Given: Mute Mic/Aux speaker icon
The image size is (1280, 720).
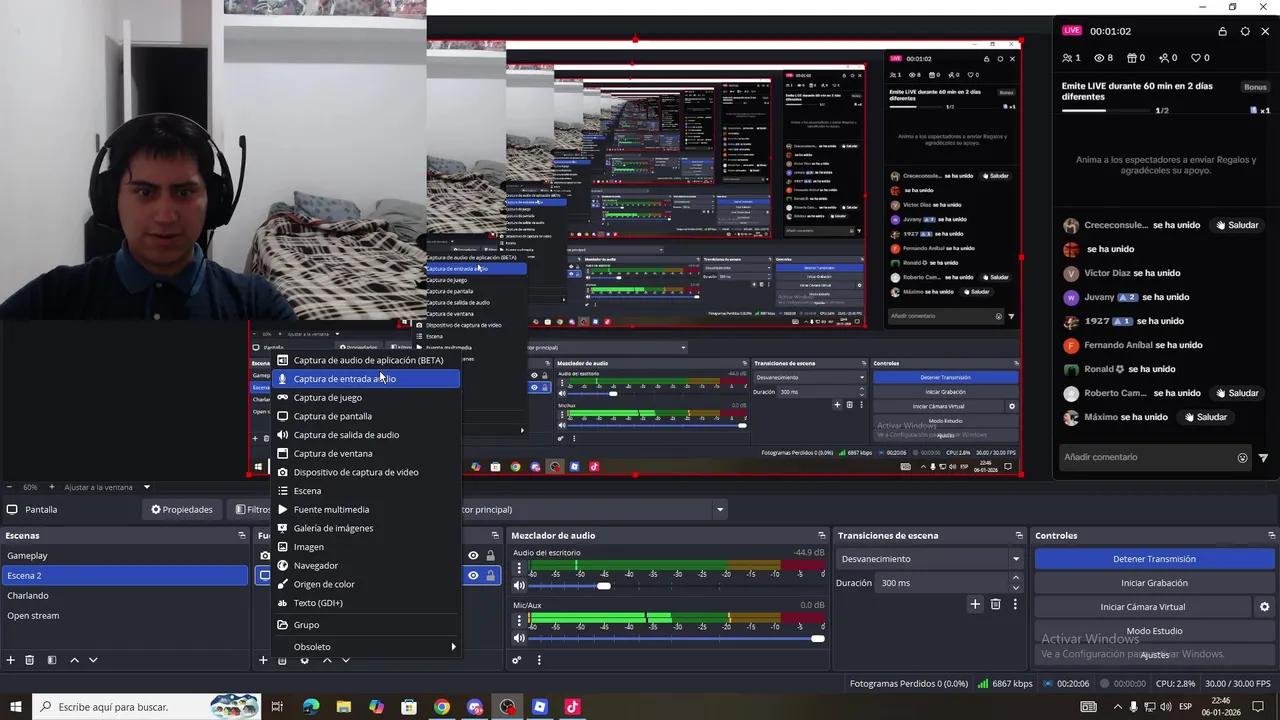Looking at the screenshot, I should click(x=519, y=638).
